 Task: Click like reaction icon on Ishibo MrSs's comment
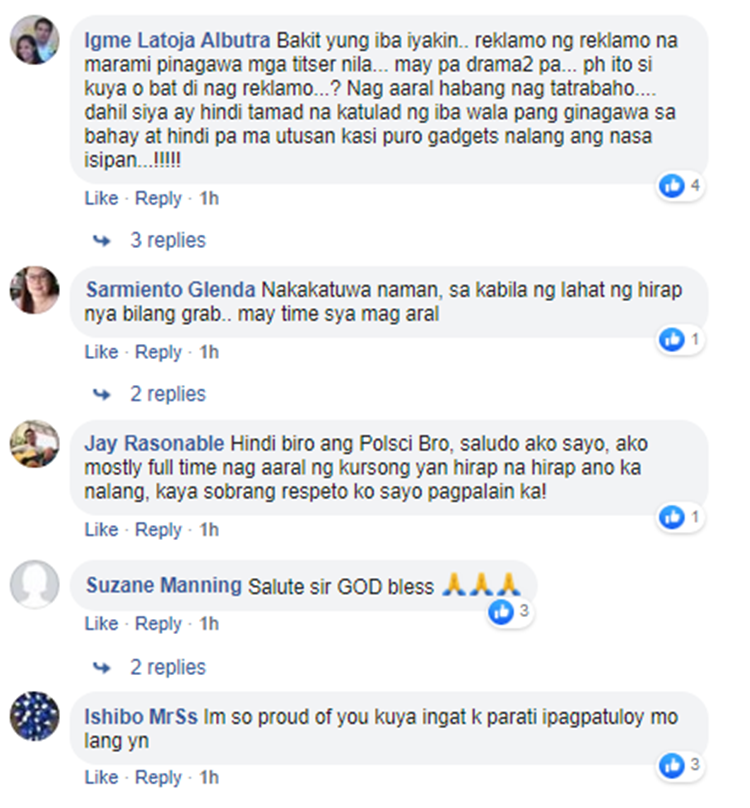[x=672, y=765]
